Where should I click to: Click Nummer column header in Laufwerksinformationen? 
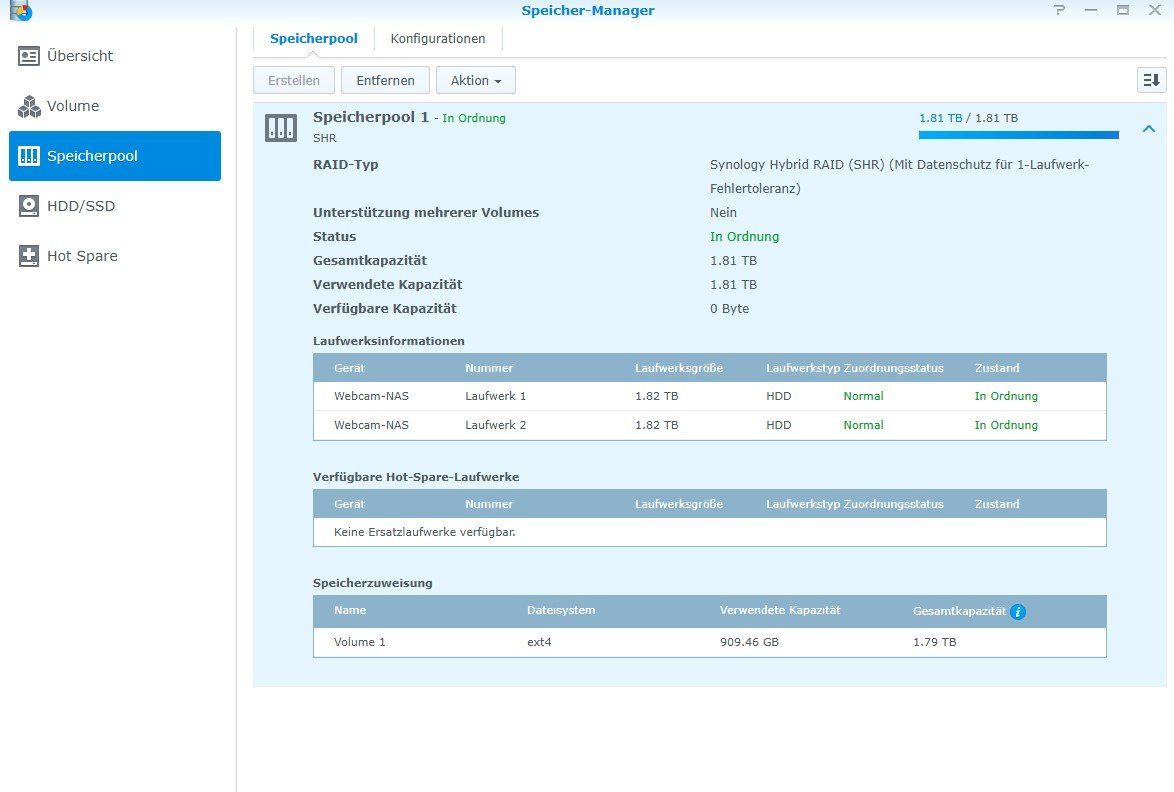pyautogui.click(x=489, y=368)
